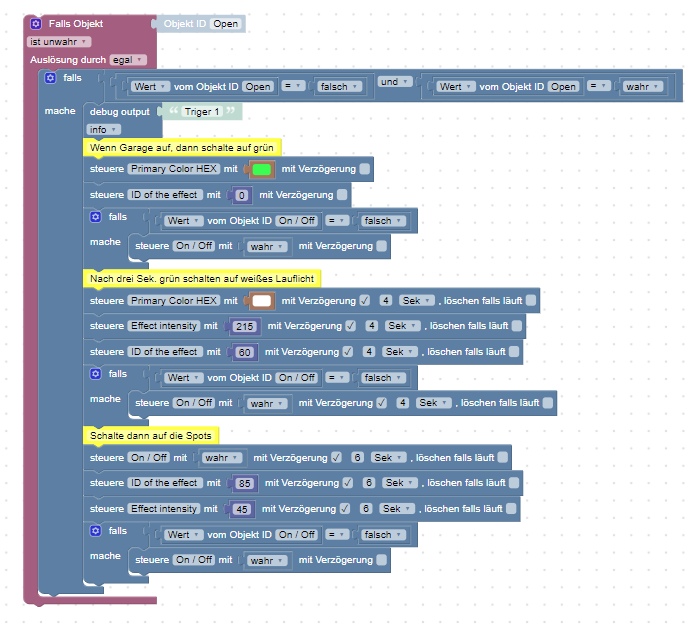Image resolution: width=693 pixels, height=627 pixels.
Task: Select comment 'Nach drei Sek. grün schalten auf weißes Lauflicht'
Action: [x=202, y=279]
